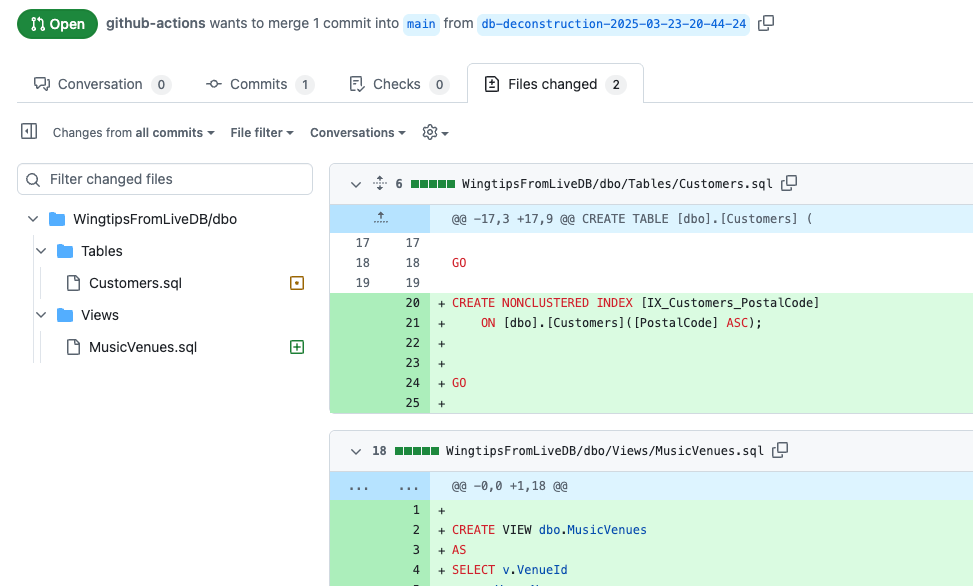The image size is (973, 586).
Task: Expand all lines icon in Customers.sql
Action: (x=380, y=183)
